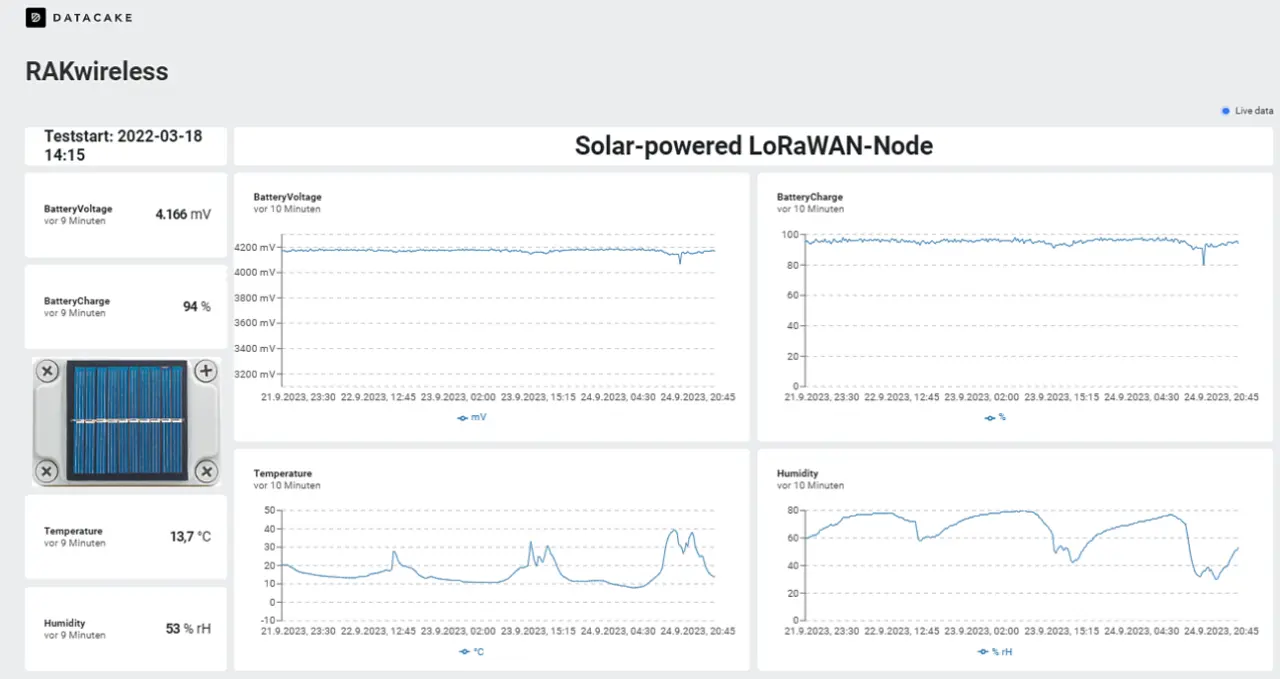This screenshot has height=679, width=1280.
Task: Click the Solar-powered LoRaWAN-Node title banner
Action: pos(754,146)
